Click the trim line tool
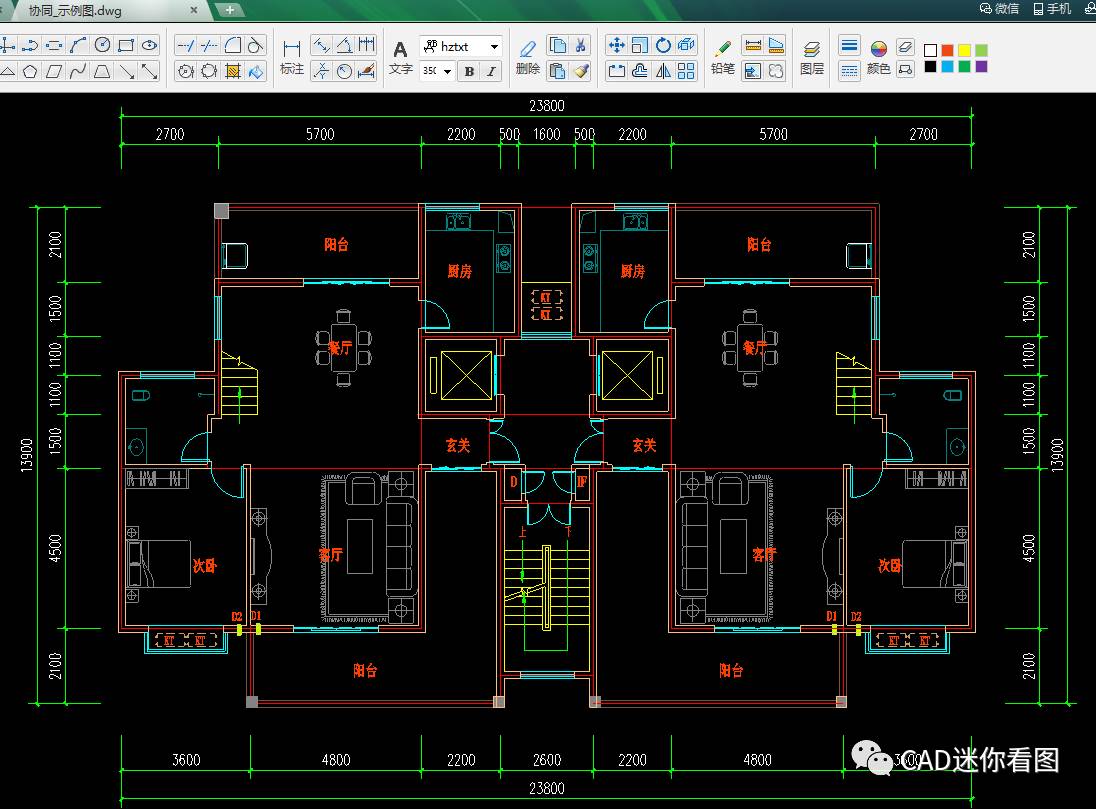This screenshot has width=1096, height=809. [x=209, y=45]
